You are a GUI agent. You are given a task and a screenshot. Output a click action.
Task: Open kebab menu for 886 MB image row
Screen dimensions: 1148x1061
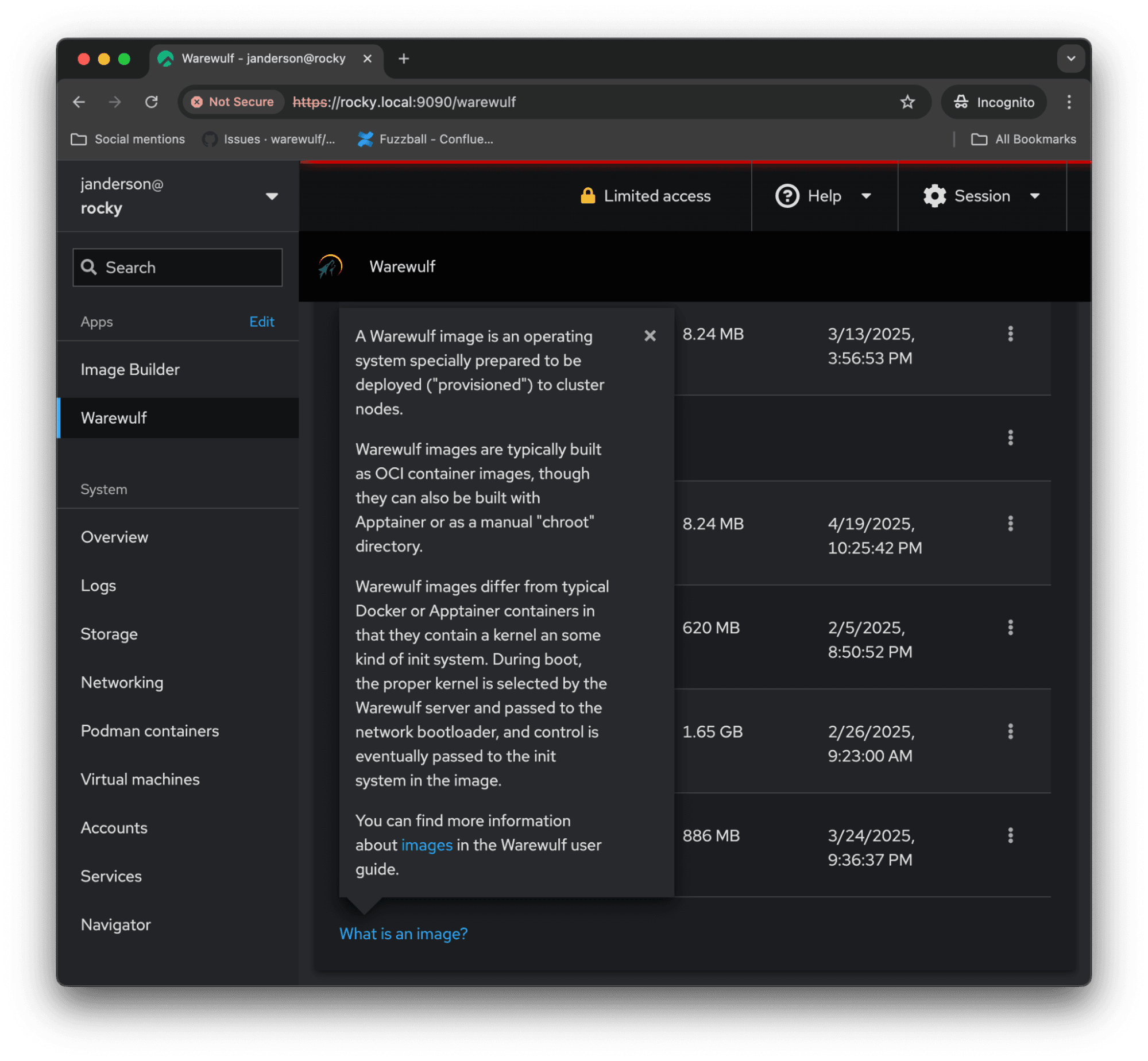pos(1010,835)
